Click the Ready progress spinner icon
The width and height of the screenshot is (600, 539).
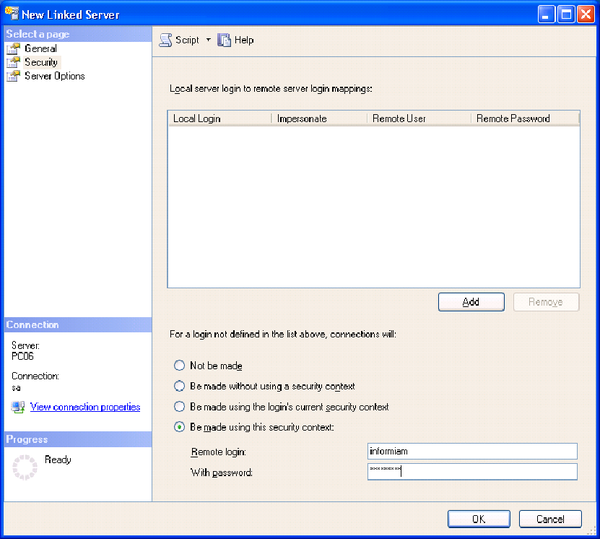23,466
